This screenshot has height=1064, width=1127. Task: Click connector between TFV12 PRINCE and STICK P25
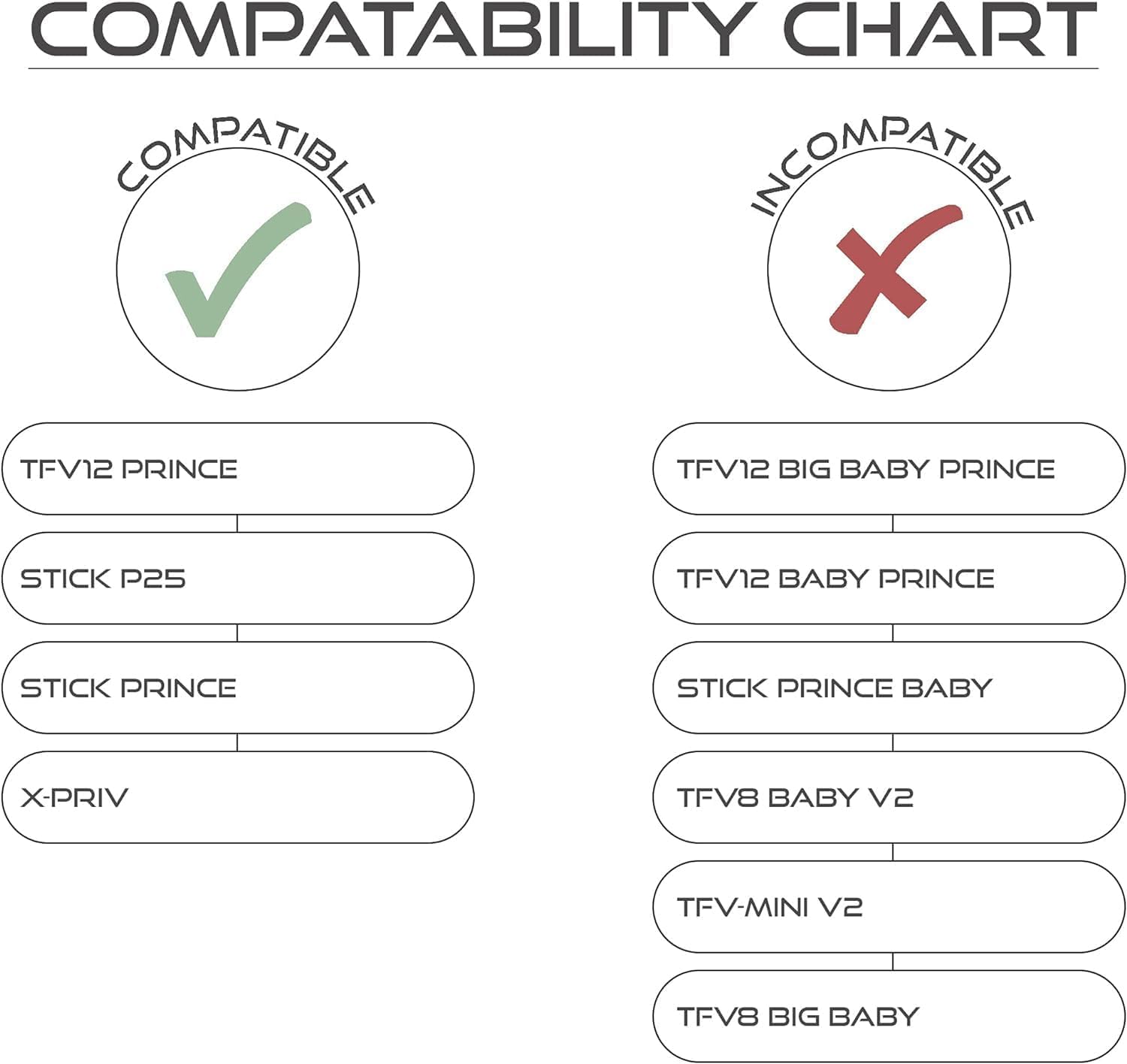(237, 524)
